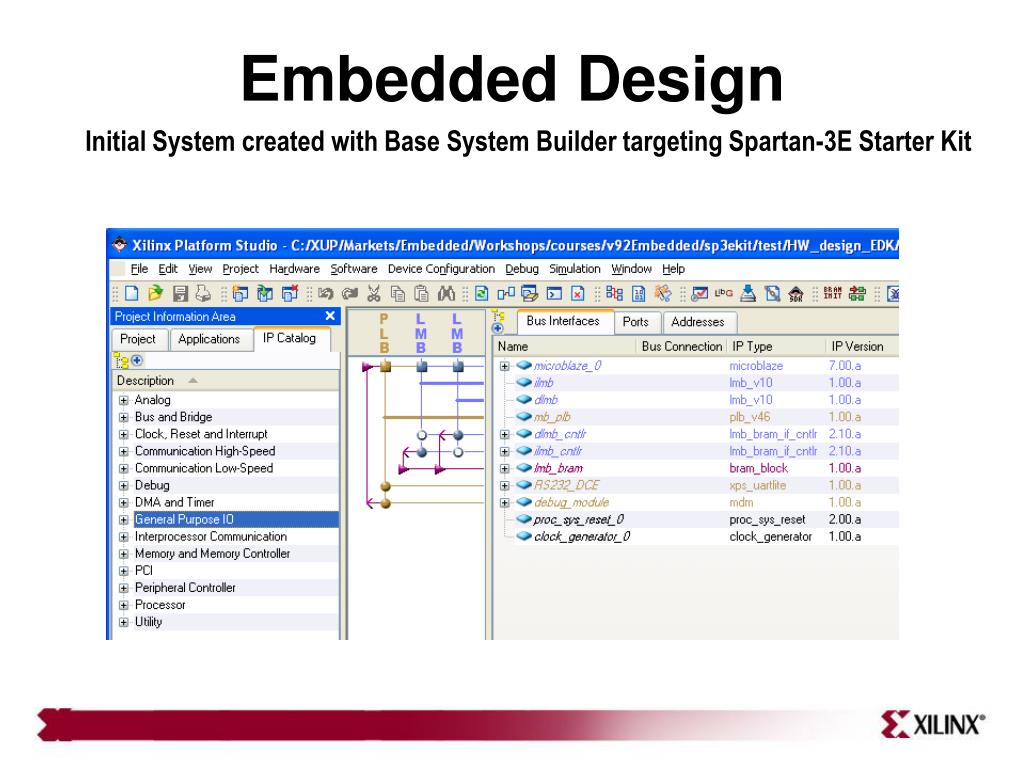Expand the Debug IP category
This screenshot has width=1024, height=768.
click(x=123, y=486)
